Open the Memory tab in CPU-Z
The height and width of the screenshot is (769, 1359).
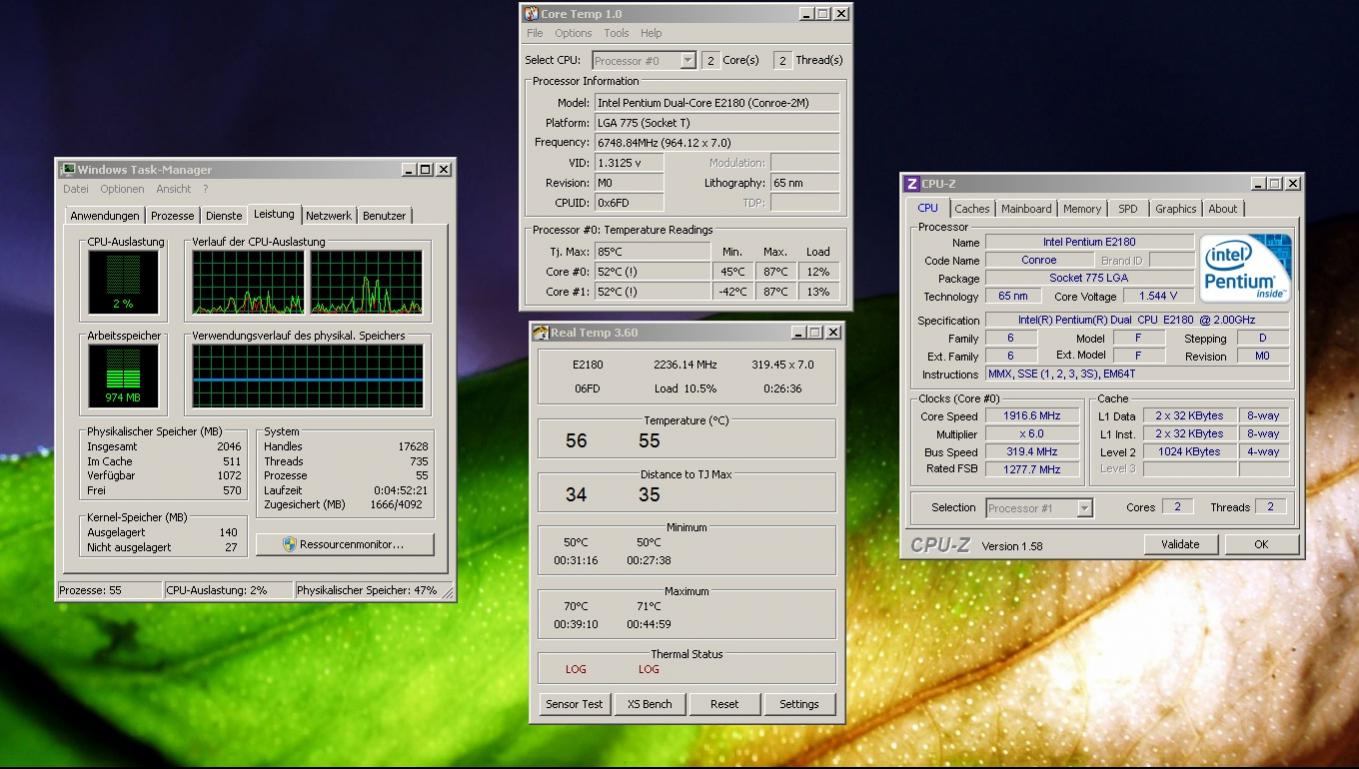tap(1082, 209)
